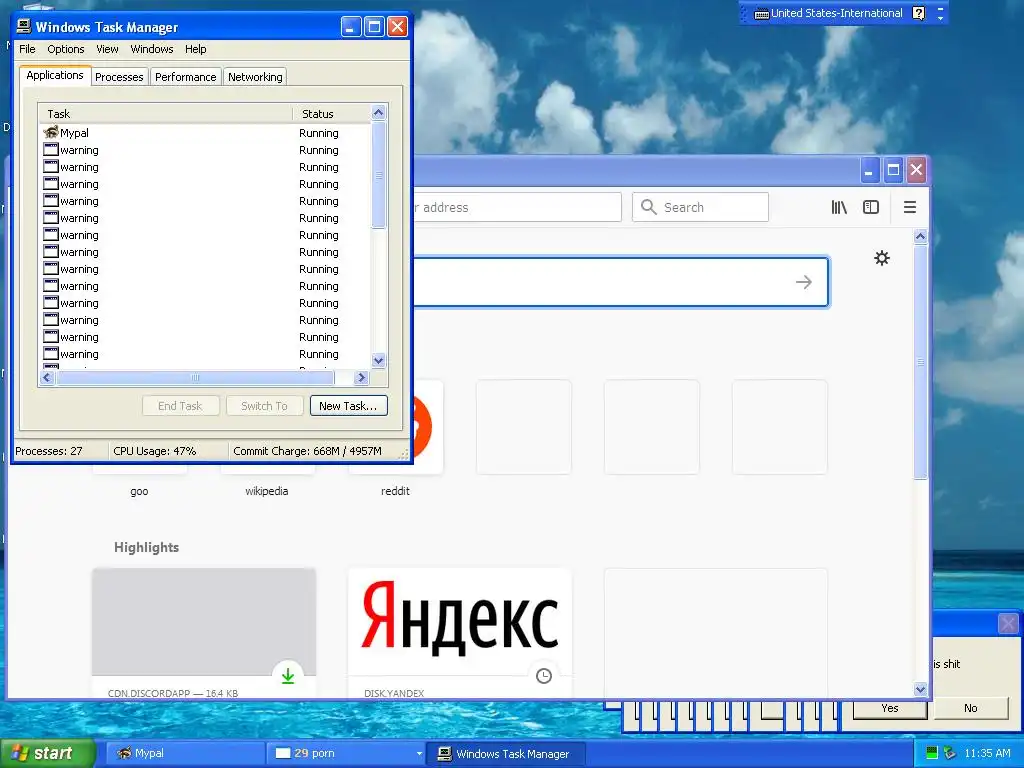Open the browser Library icon
Screen dimensions: 1024x768
(839, 207)
